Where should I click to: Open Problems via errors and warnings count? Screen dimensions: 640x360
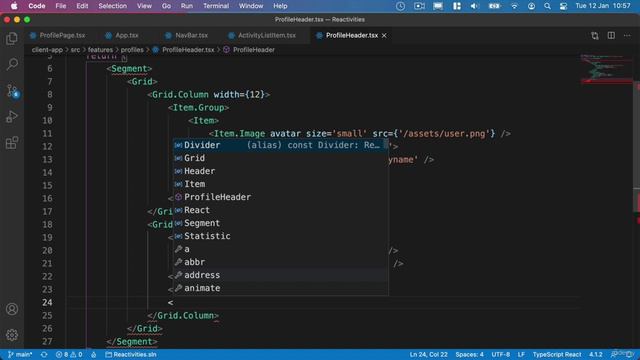[x=69, y=354]
